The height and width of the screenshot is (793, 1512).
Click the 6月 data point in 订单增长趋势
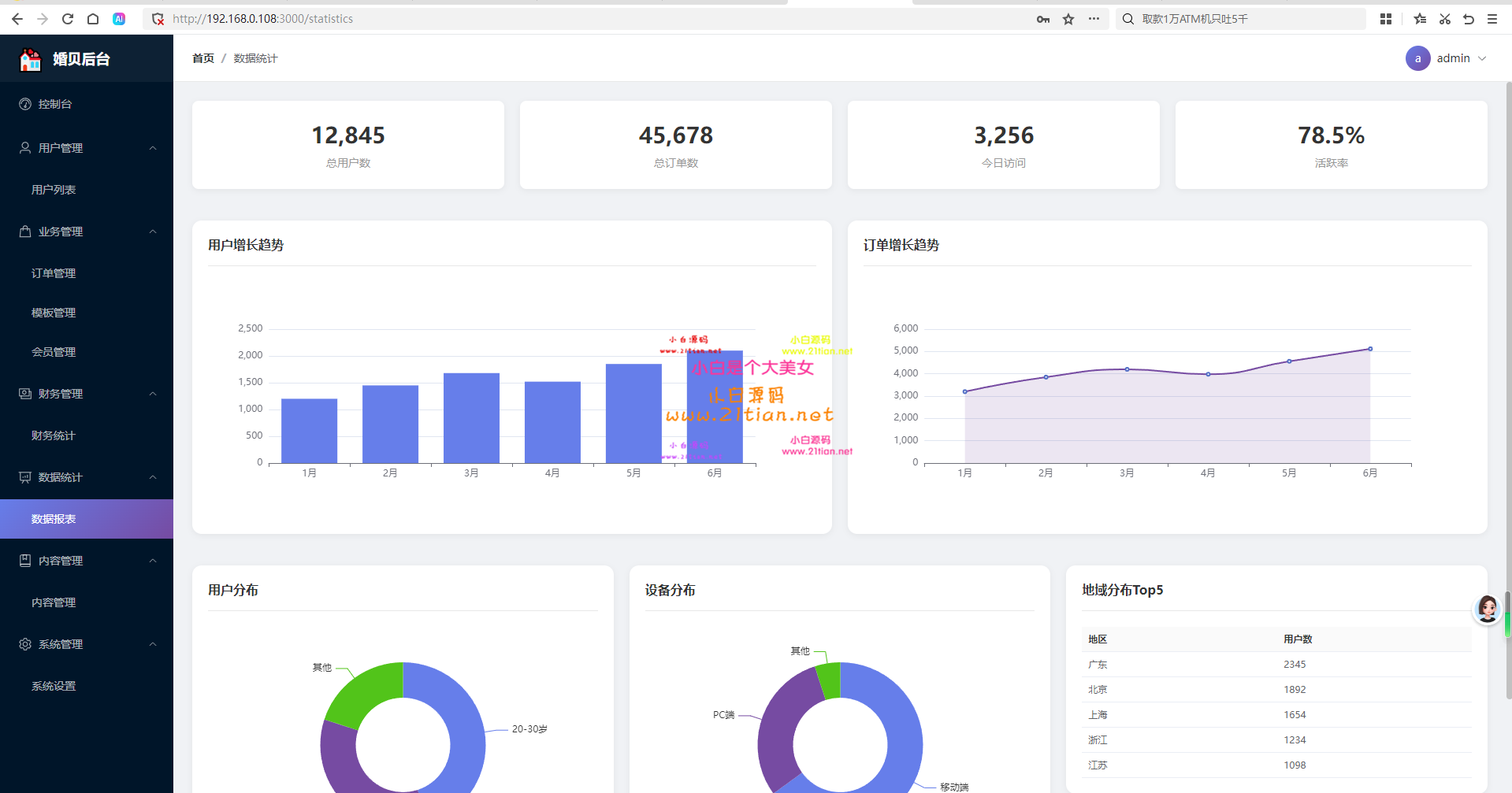(x=1370, y=349)
